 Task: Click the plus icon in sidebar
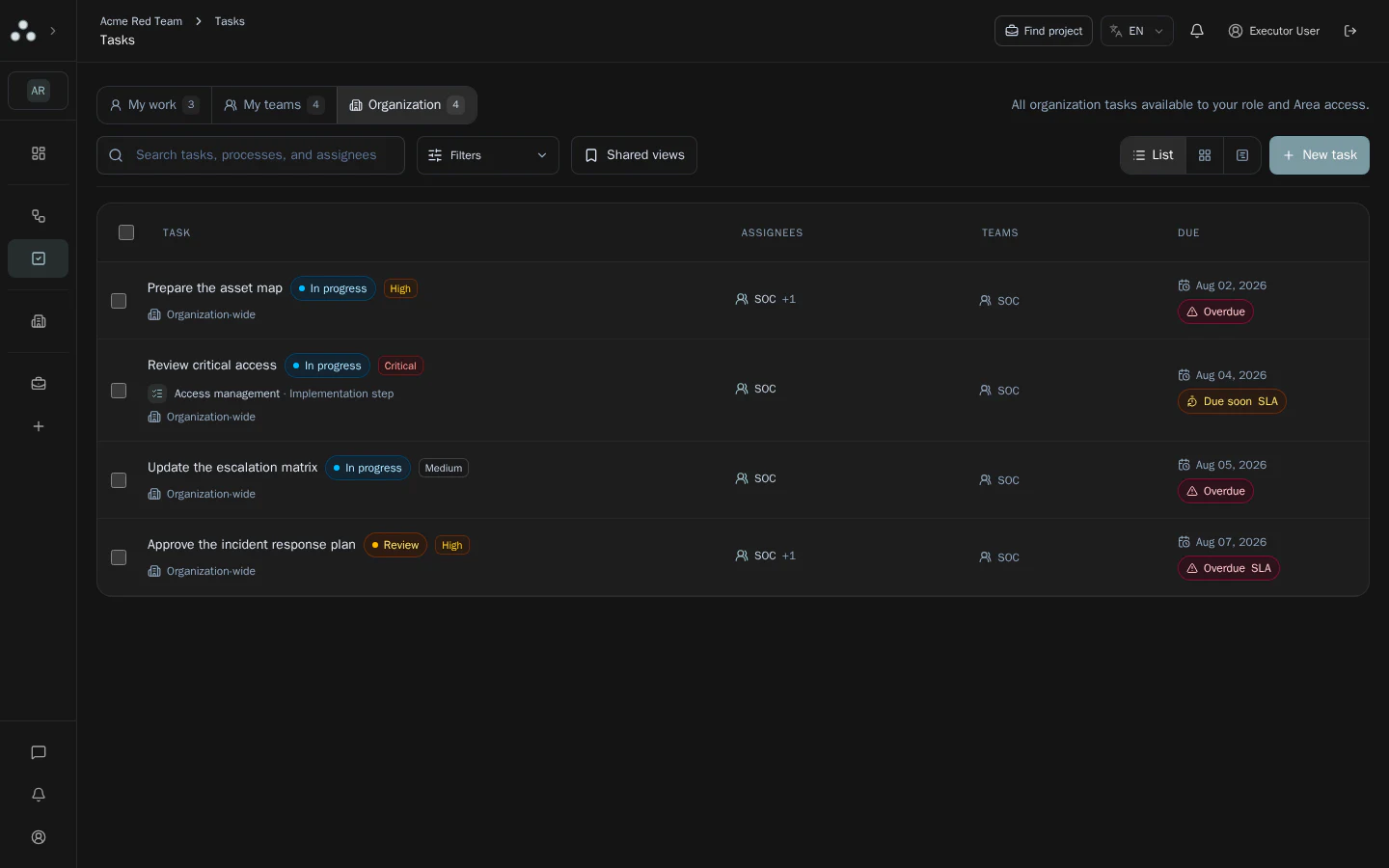click(39, 426)
